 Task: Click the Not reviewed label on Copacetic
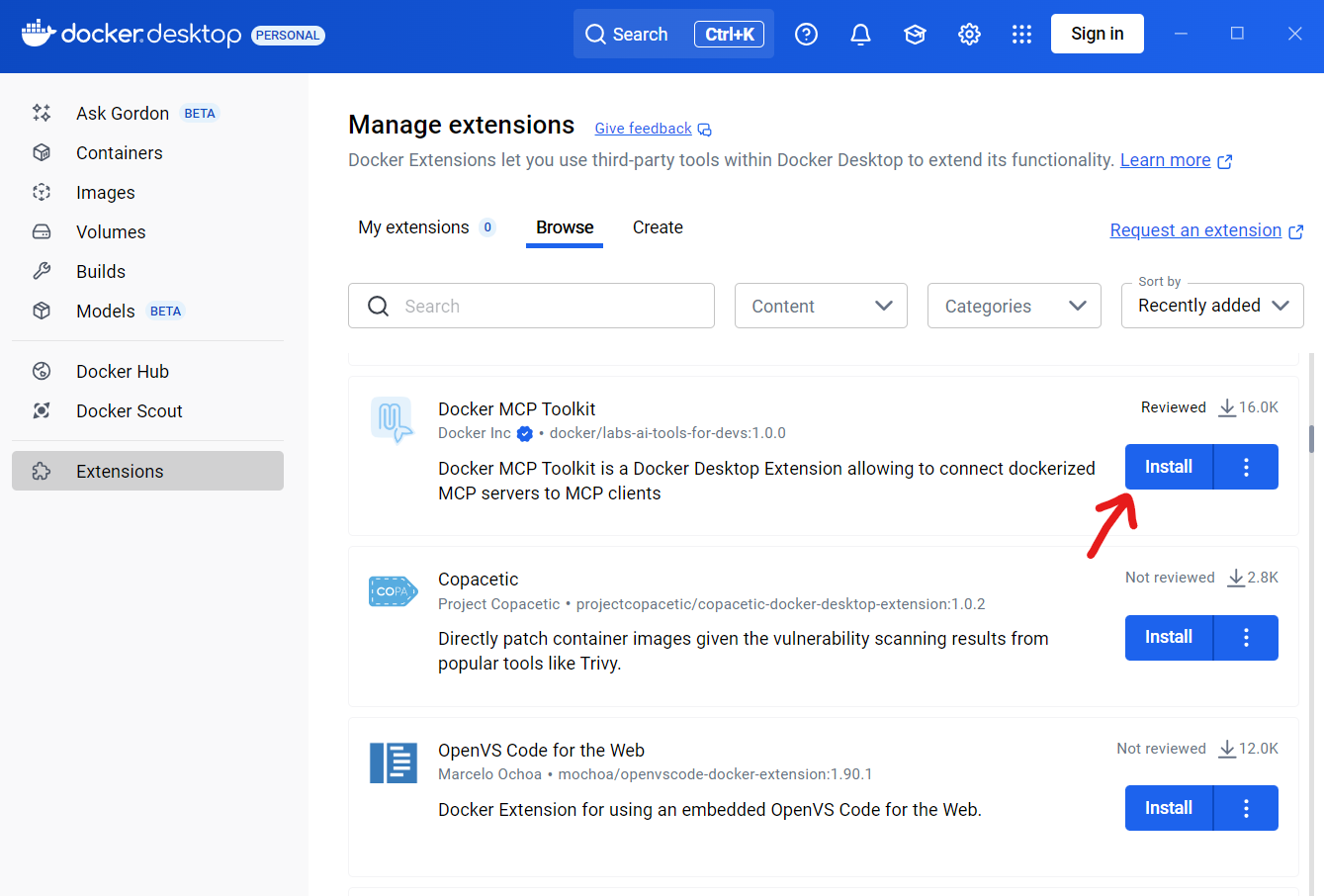1170,578
